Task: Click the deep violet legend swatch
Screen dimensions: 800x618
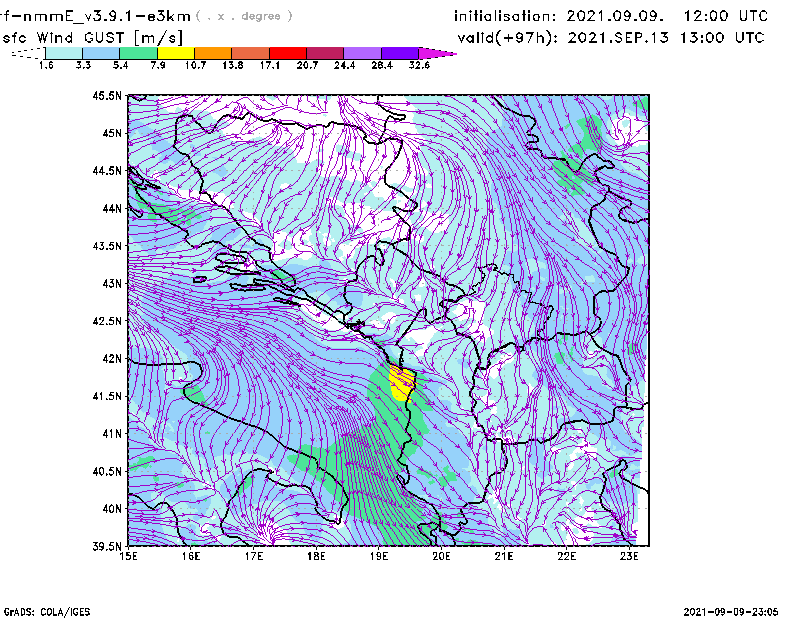Action: click(x=400, y=53)
